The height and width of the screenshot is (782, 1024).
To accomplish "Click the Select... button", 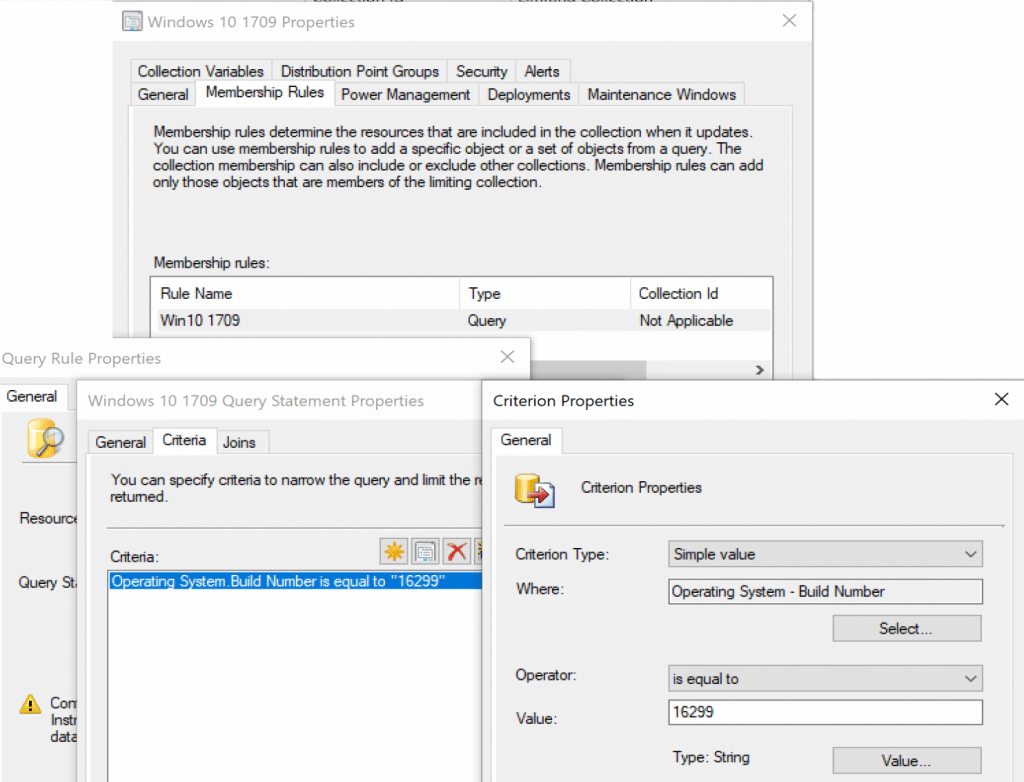I will click(x=906, y=629).
